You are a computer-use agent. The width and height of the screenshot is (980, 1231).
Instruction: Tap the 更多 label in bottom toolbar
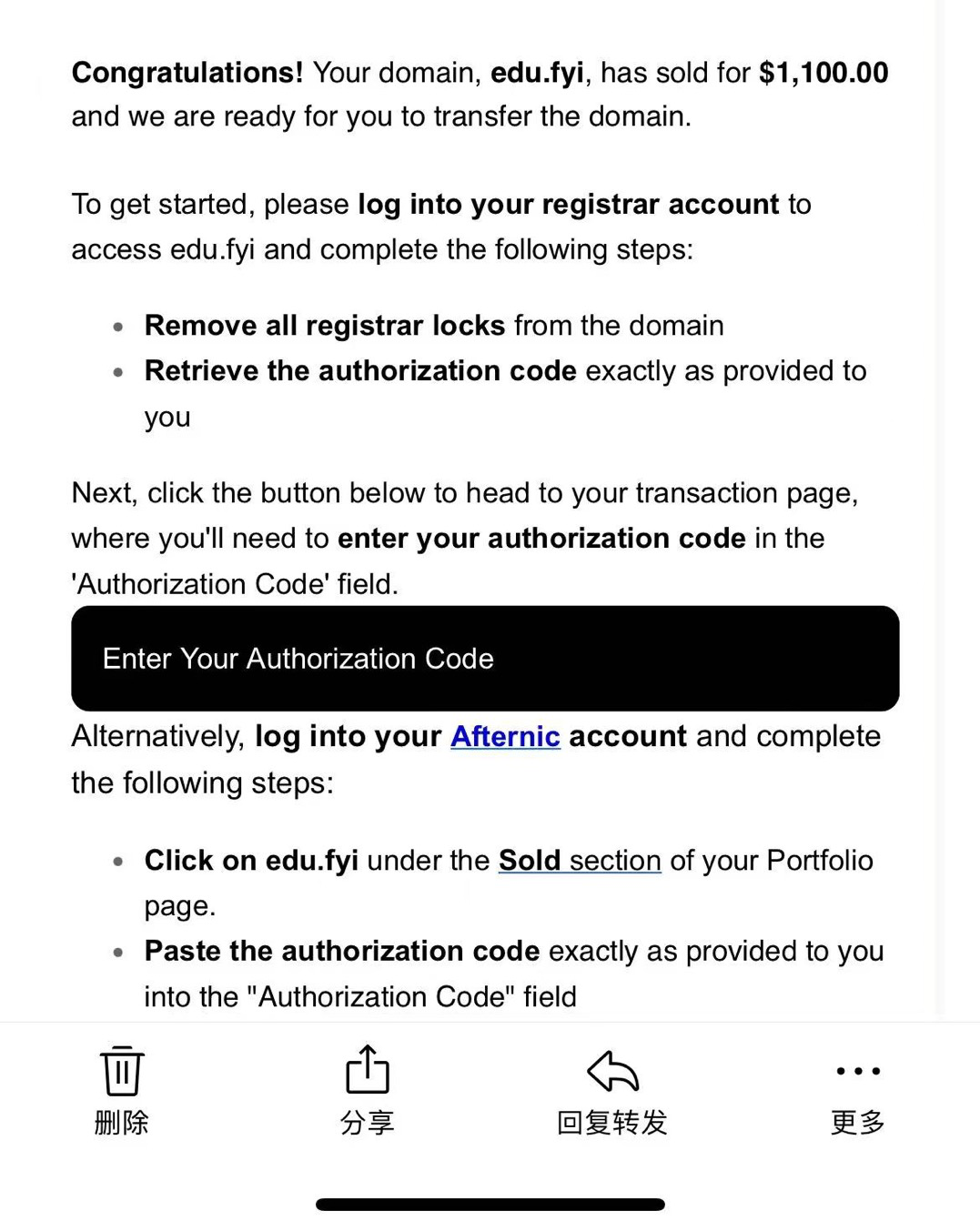(857, 1123)
